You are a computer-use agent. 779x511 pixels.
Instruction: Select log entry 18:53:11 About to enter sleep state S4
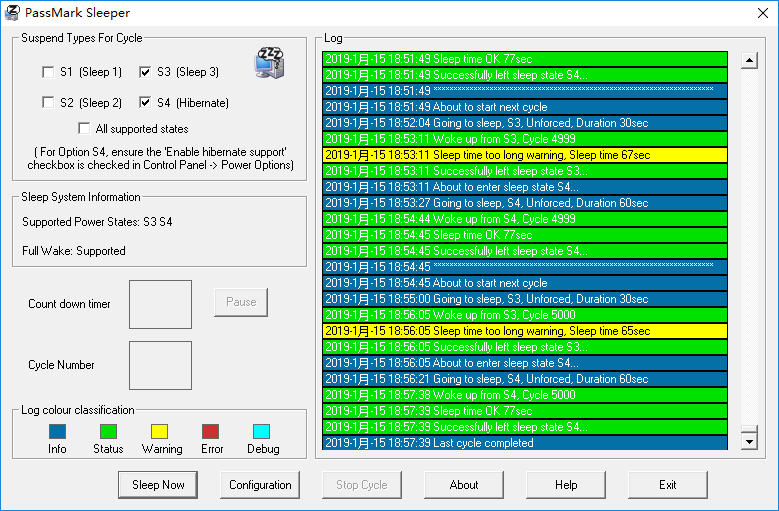[525, 187]
